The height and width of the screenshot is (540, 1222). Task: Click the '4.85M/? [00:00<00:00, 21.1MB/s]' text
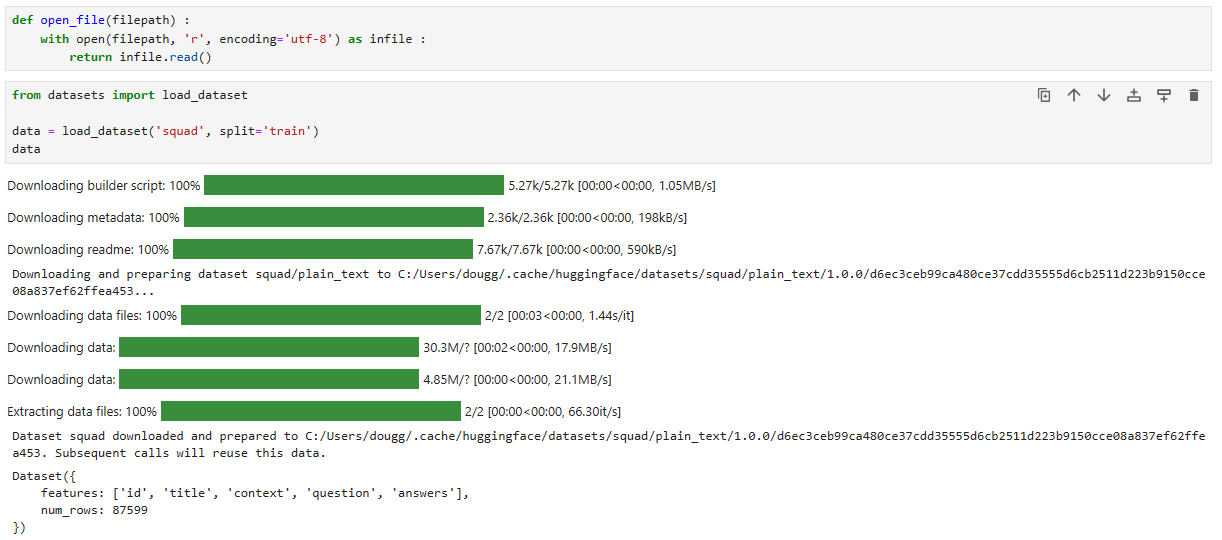[517, 379]
